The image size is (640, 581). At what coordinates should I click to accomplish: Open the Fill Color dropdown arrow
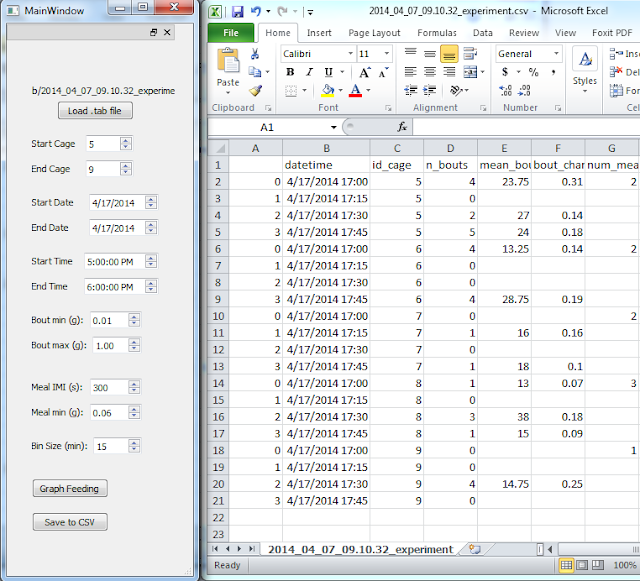(x=340, y=91)
